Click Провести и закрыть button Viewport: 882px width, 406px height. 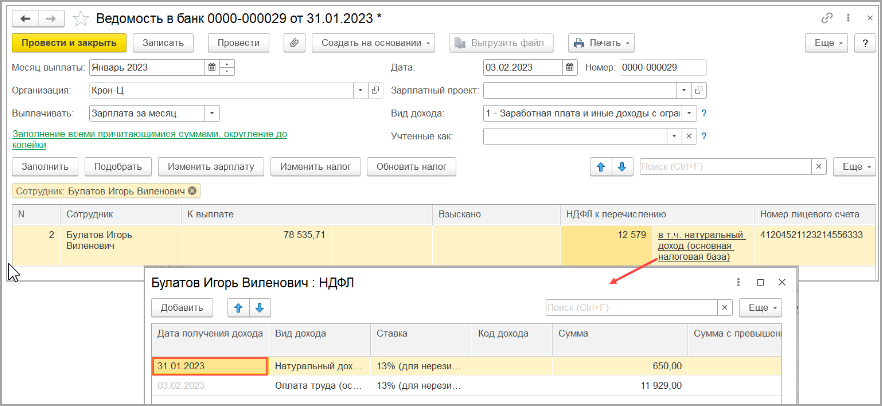point(69,43)
